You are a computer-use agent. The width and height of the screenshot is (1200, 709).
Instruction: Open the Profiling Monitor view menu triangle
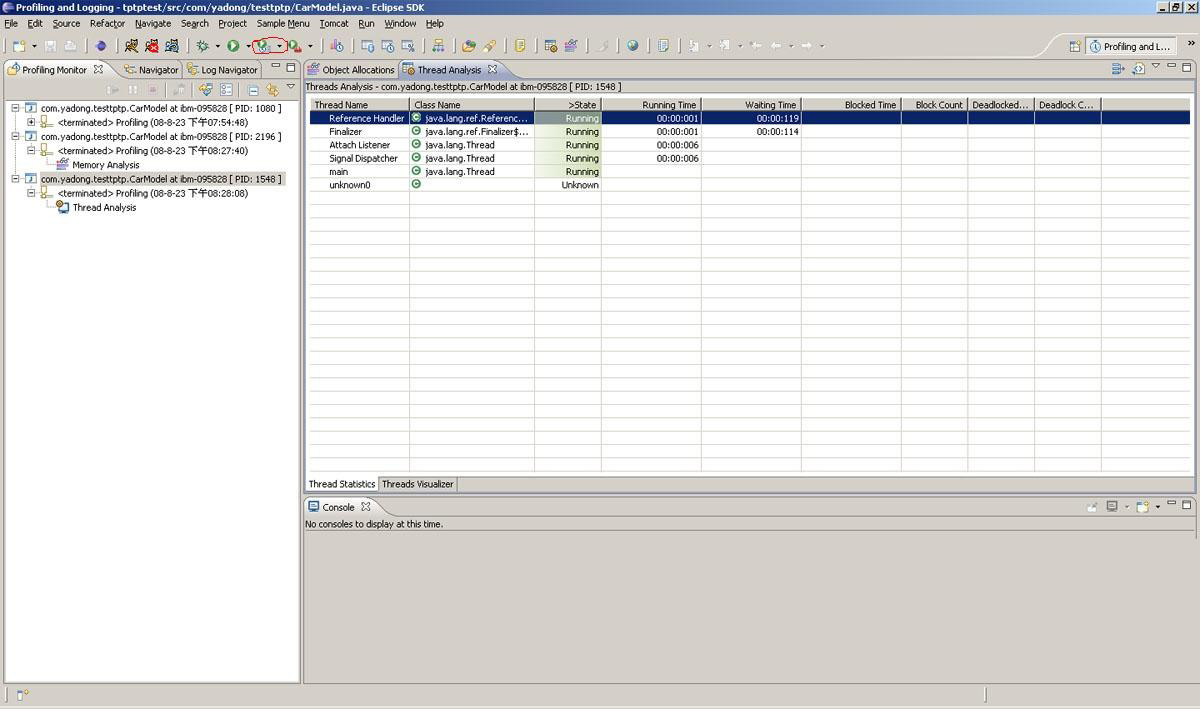[291, 88]
